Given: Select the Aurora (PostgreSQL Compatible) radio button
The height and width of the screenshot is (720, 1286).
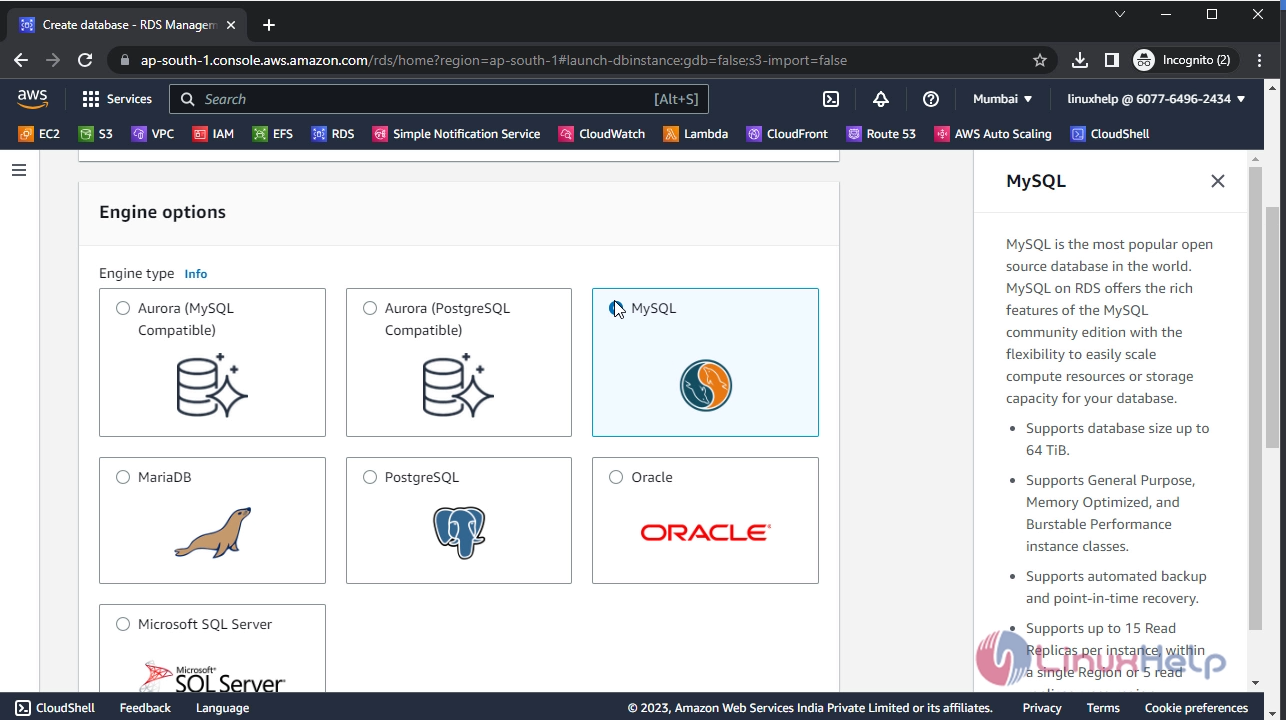Looking at the screenshot, I should point(370,308).
